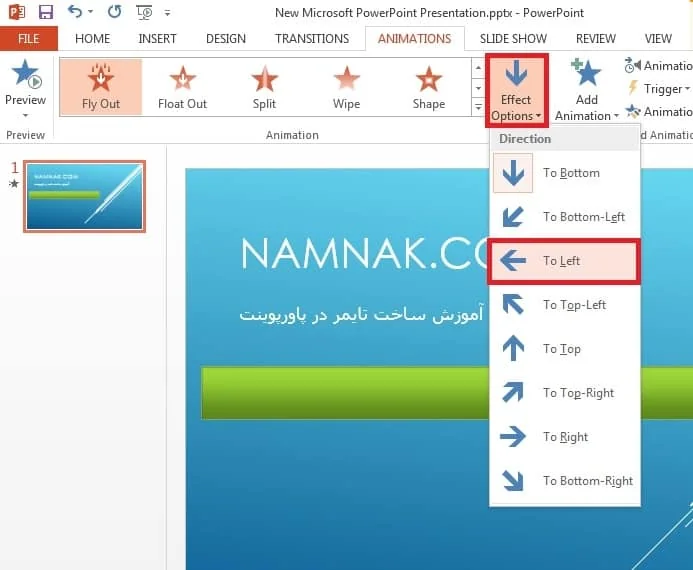Expand the full animation gallery
The image size is (693, 570).
[478, 106]
